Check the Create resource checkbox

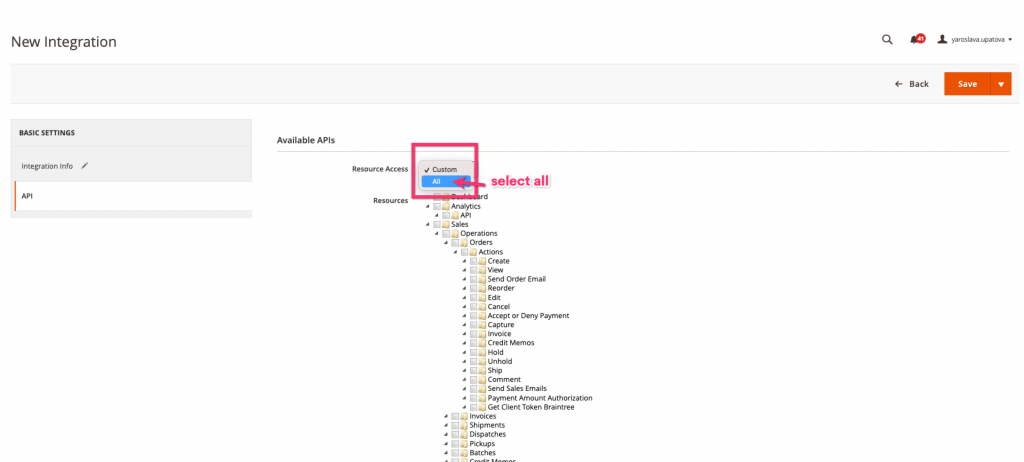point(473,261)
